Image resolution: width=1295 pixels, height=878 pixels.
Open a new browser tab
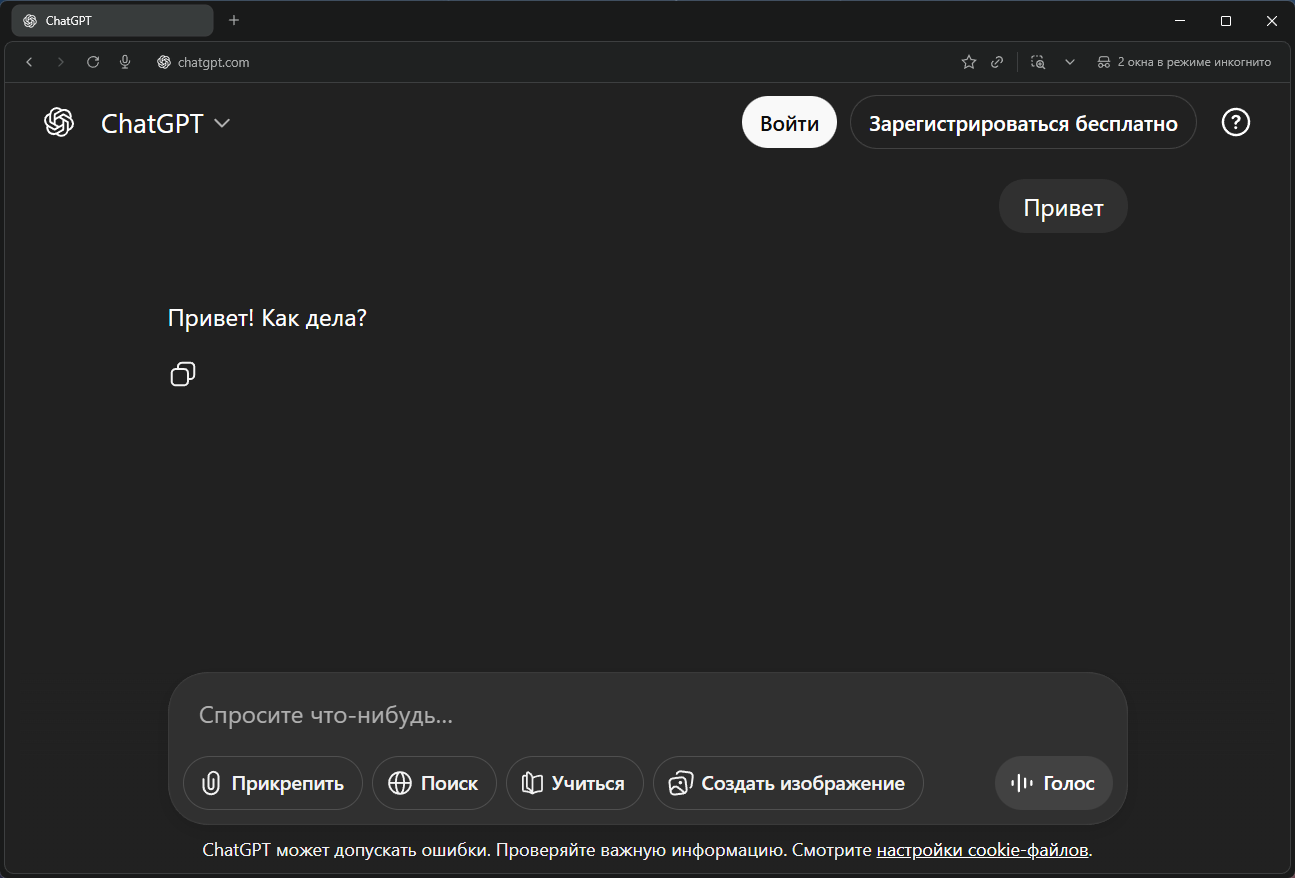click(x=234, y=20)
